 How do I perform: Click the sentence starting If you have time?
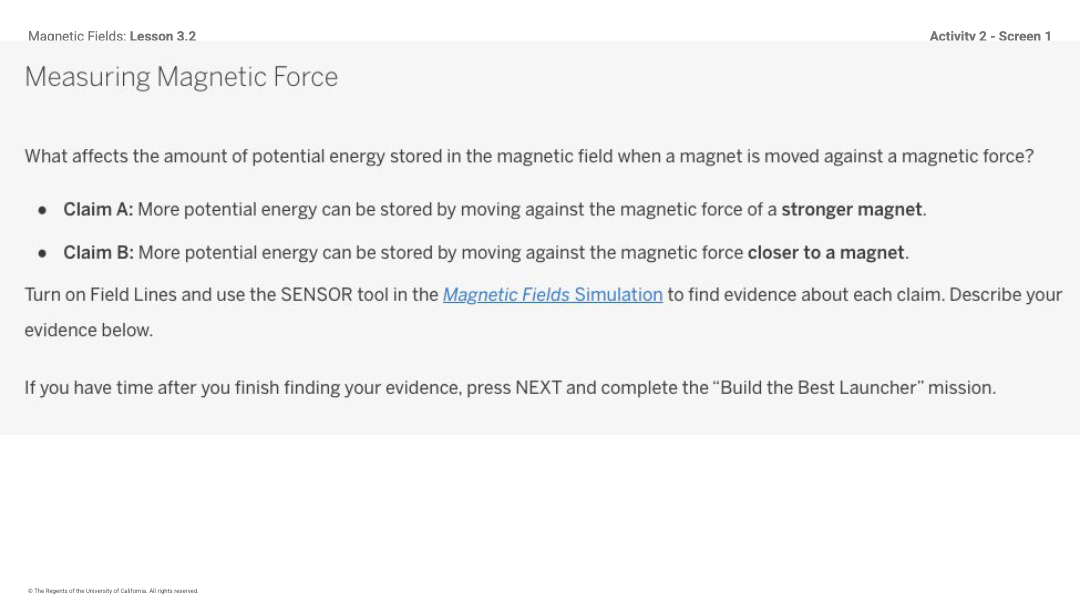pyautogui.click(x=510, y=388)
